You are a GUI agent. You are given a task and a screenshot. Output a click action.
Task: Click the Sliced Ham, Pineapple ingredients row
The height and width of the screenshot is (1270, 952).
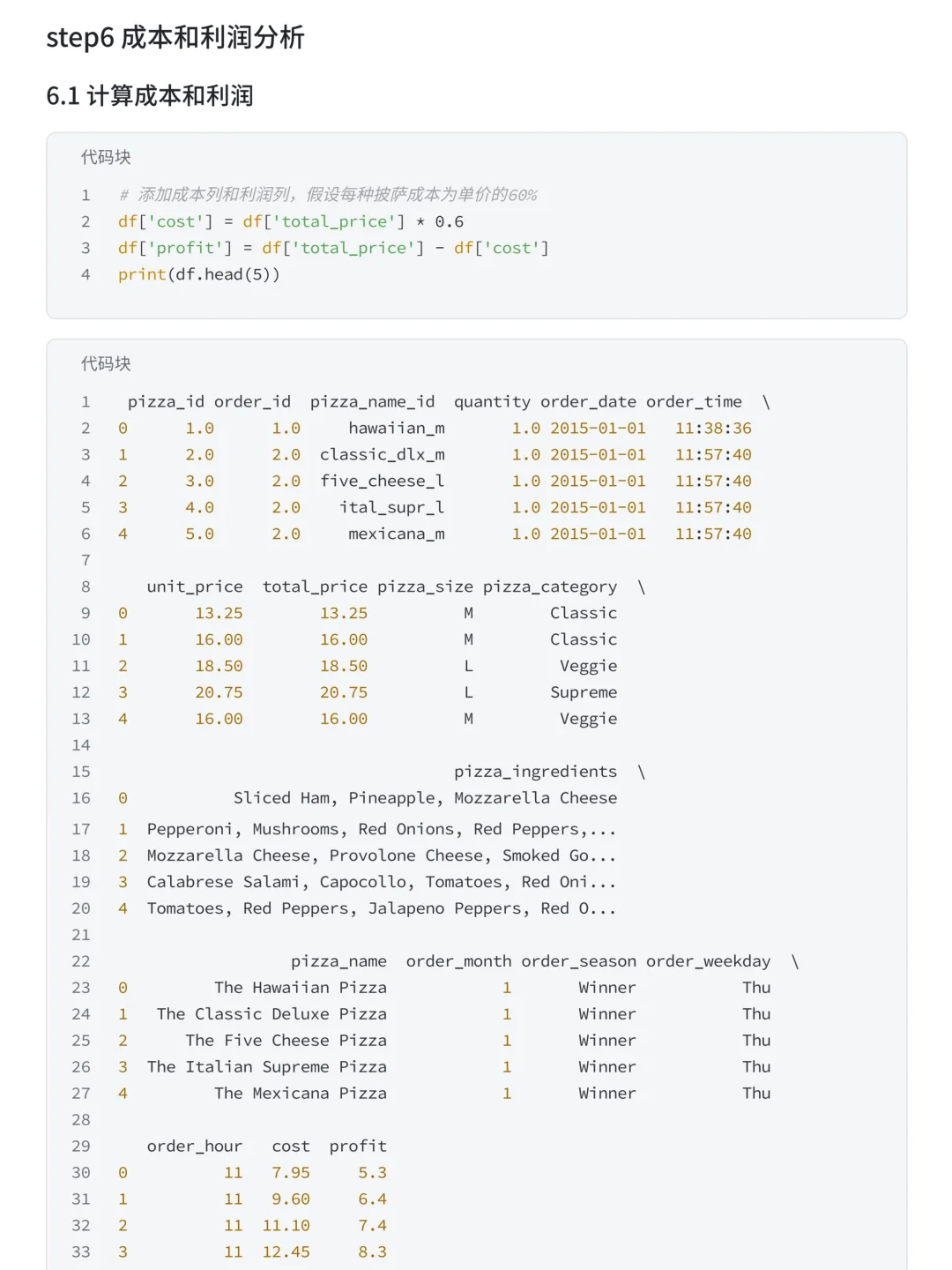click(x=425, y=798)
